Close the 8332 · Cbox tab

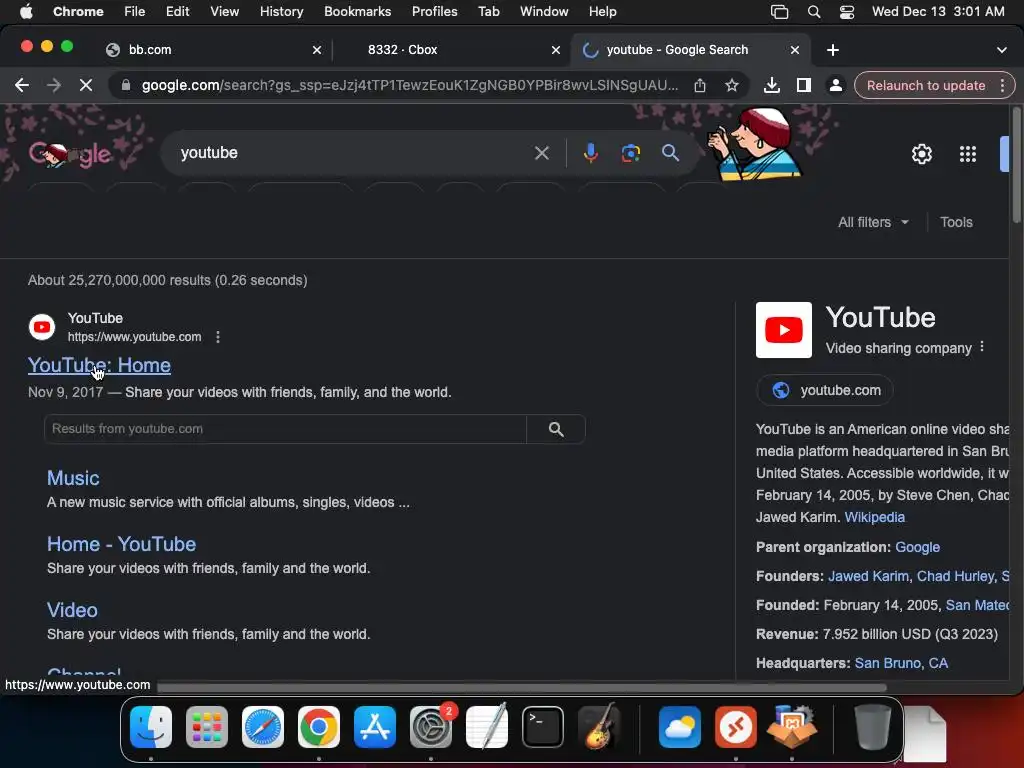click(556, 50)
